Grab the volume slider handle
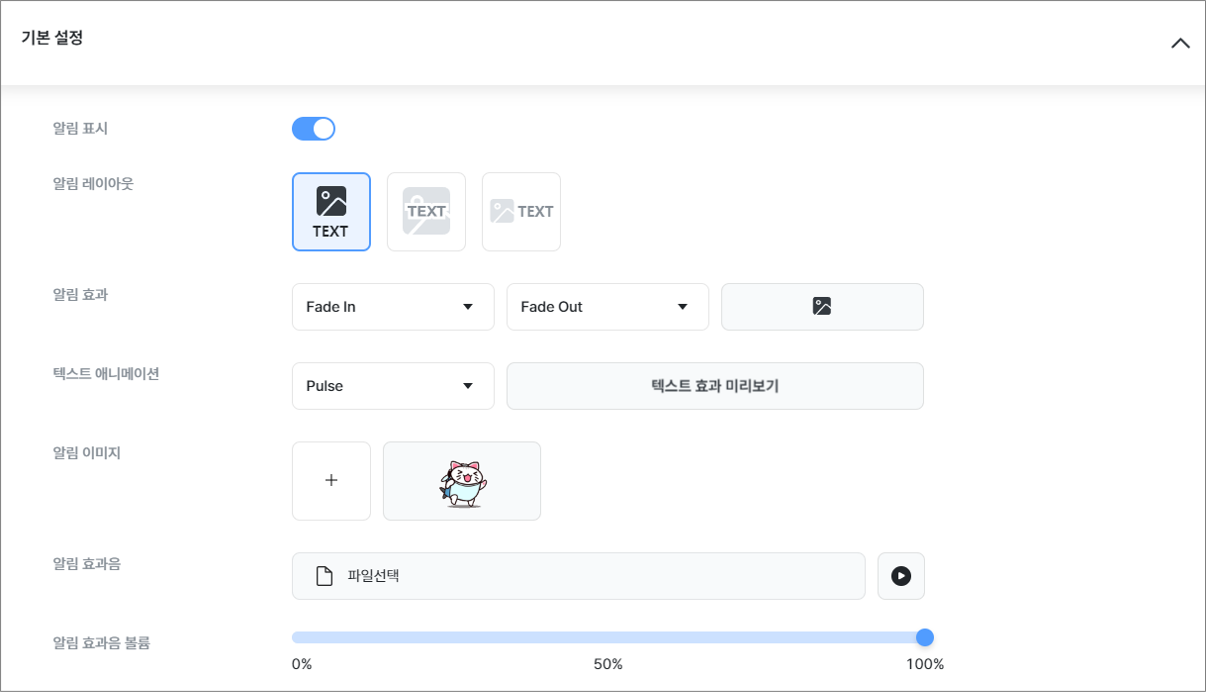This screenshot has width=1206, height=692. 925,638
